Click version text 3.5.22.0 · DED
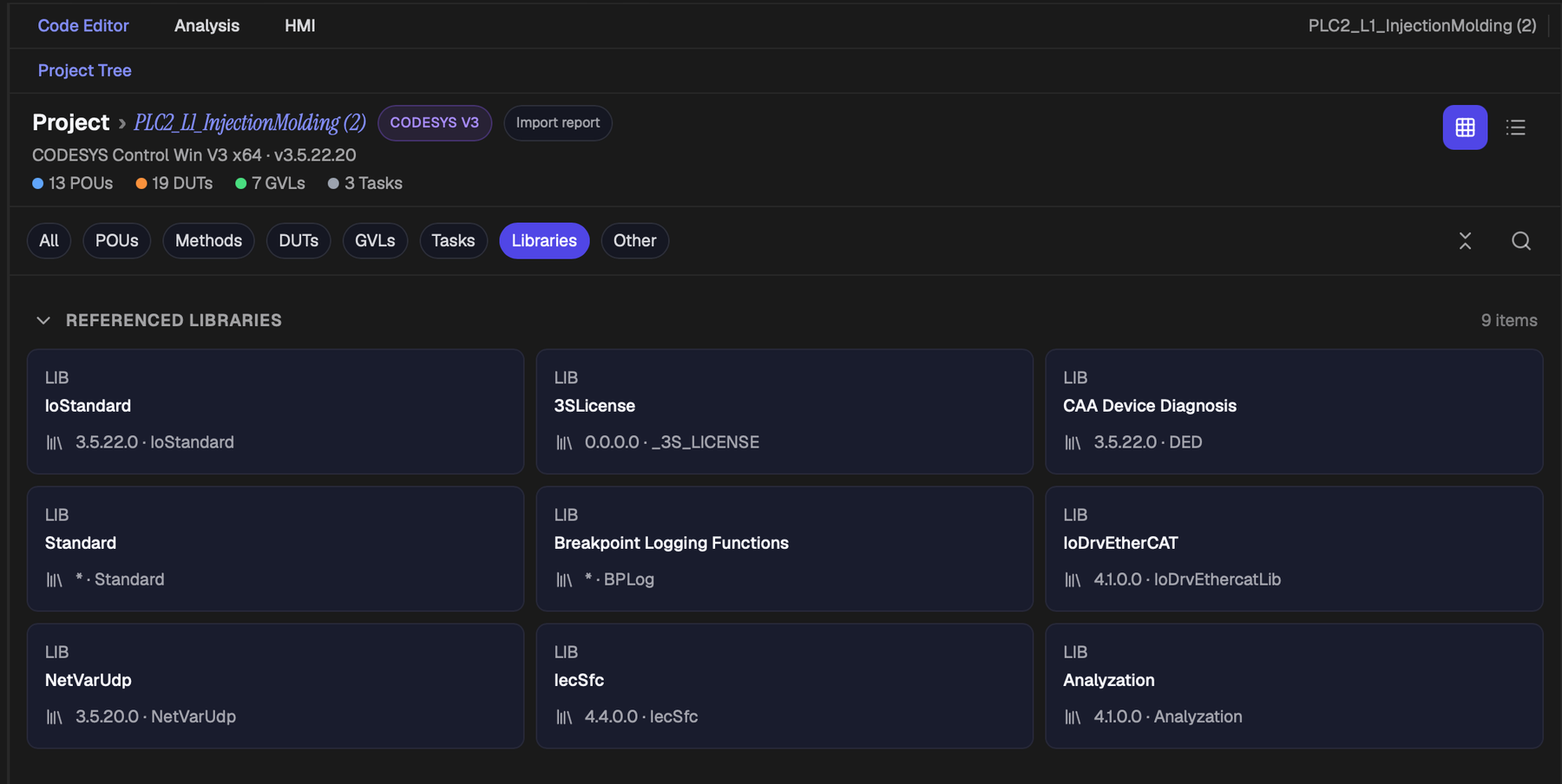The width and height of the screenshot is (1562, 784). (1148, 442)
